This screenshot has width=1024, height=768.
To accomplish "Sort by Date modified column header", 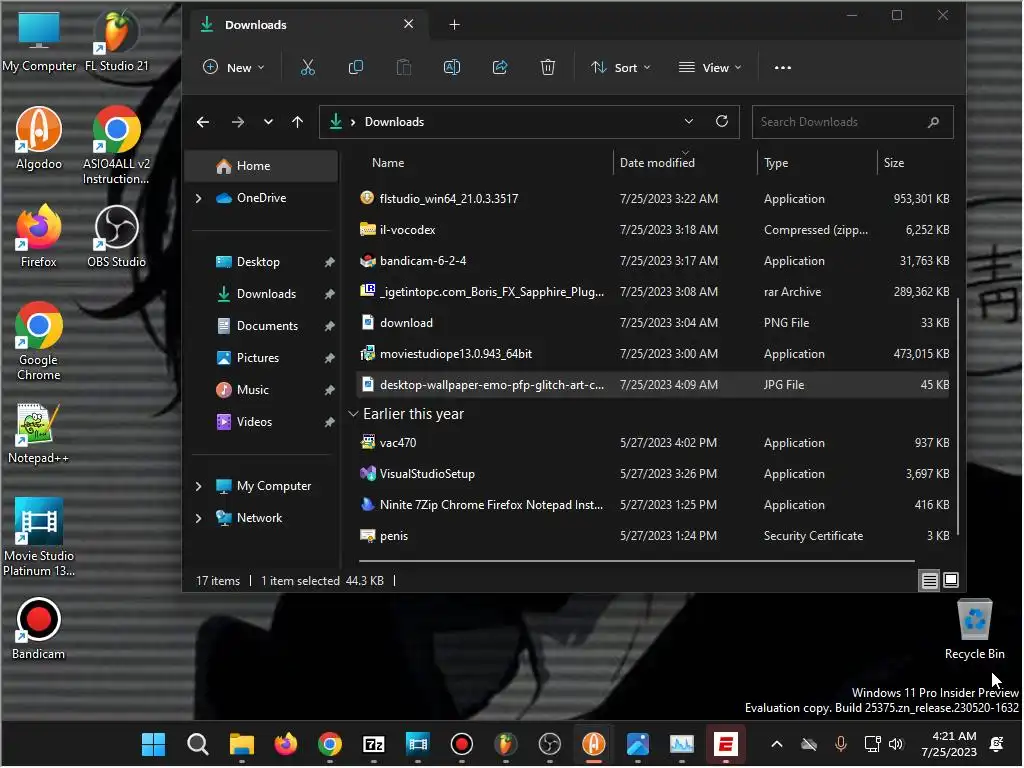I will pyautogui.click(x=685, y=163).
